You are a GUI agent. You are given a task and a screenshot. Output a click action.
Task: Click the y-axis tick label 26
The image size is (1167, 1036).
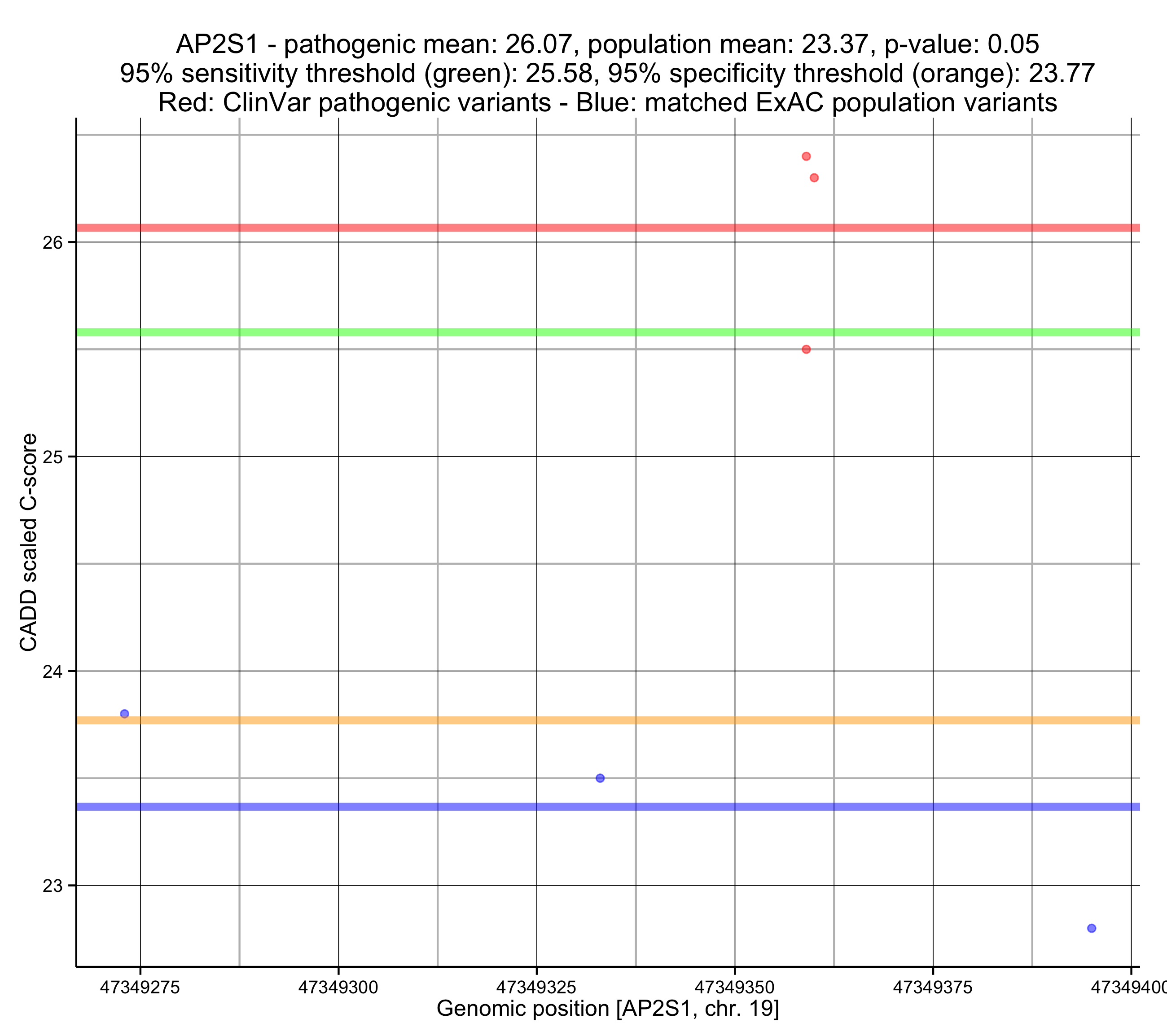tap(52, 243)
